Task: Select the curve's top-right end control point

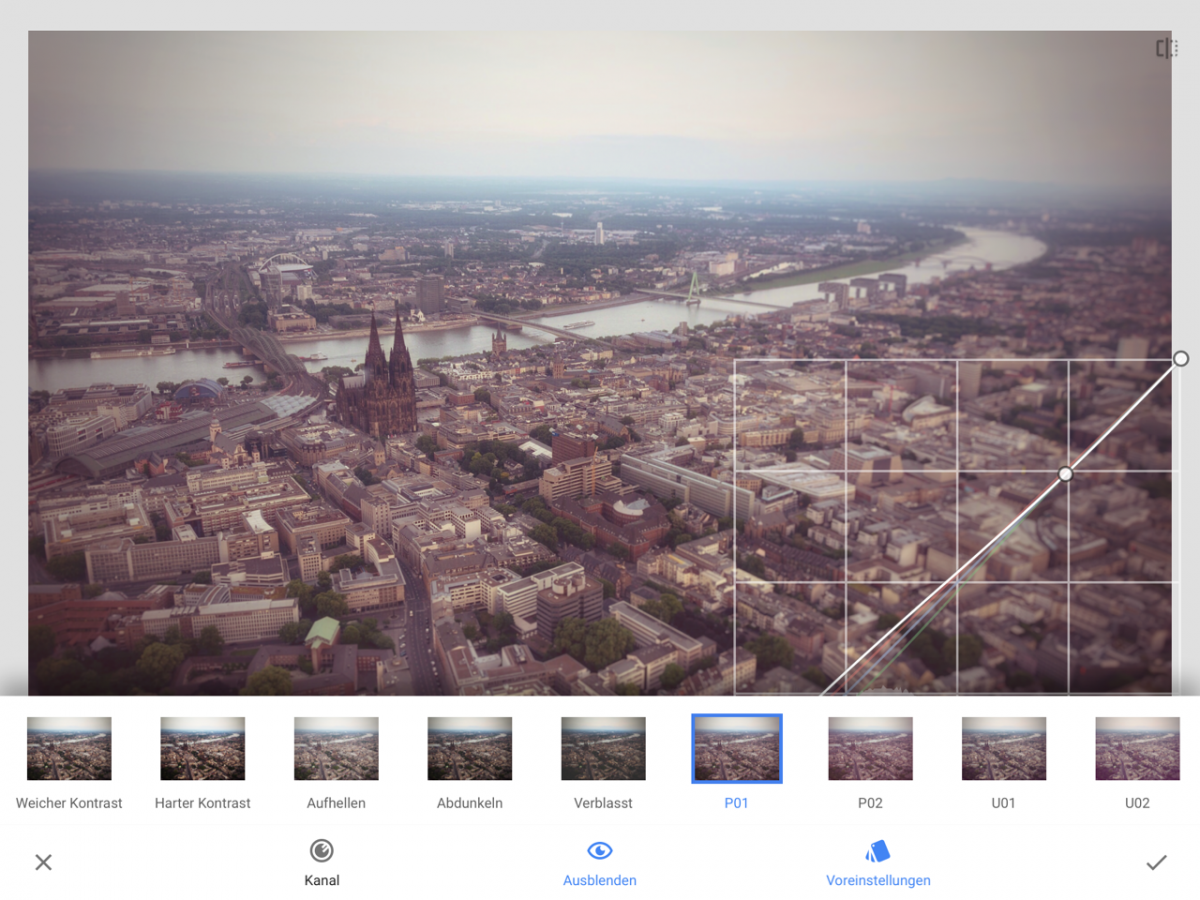Action: [x=1181, y=358]
